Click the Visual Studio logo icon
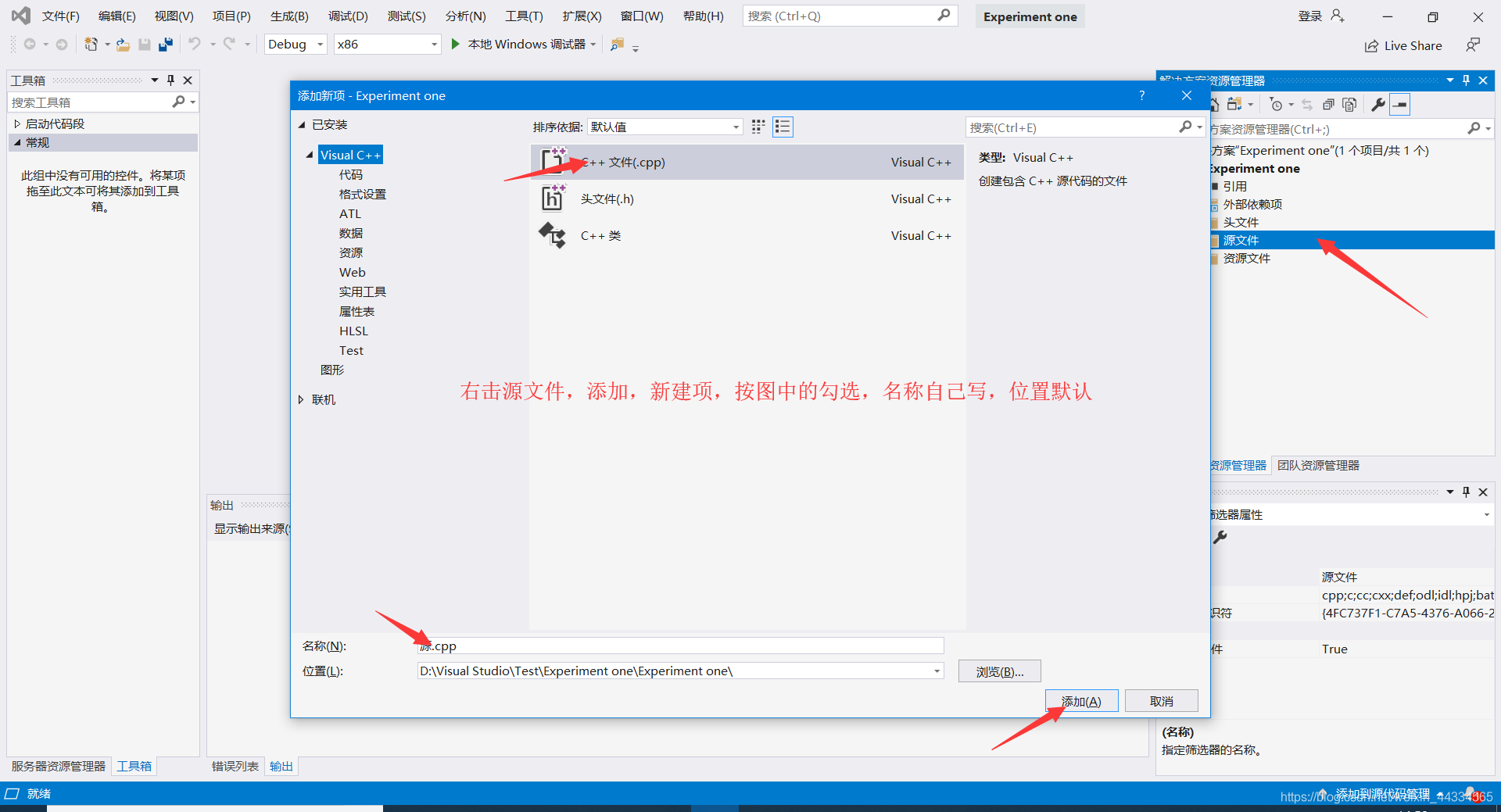 coord(21,16)
